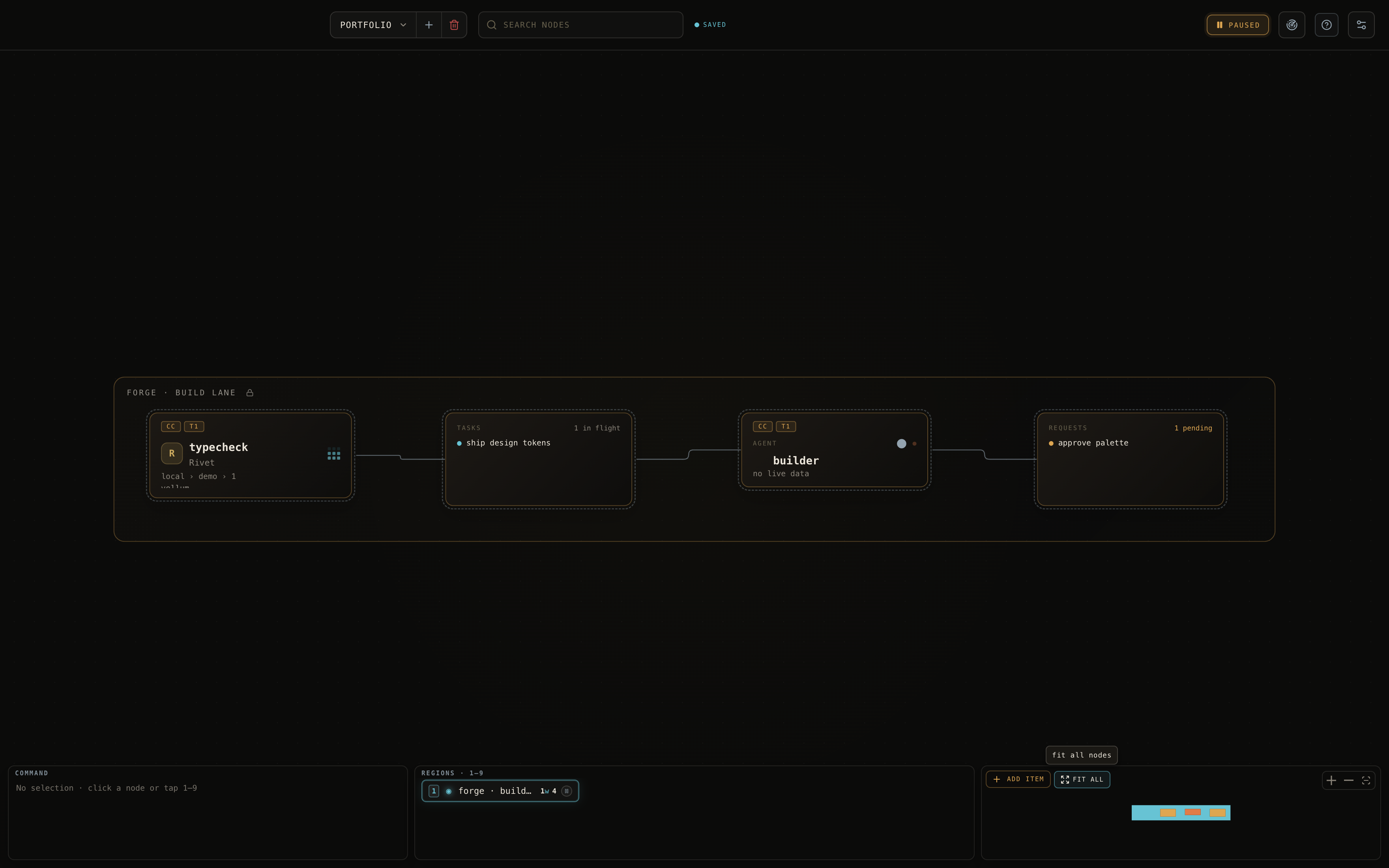Toggle the builder agent status dot

(901, 443)
